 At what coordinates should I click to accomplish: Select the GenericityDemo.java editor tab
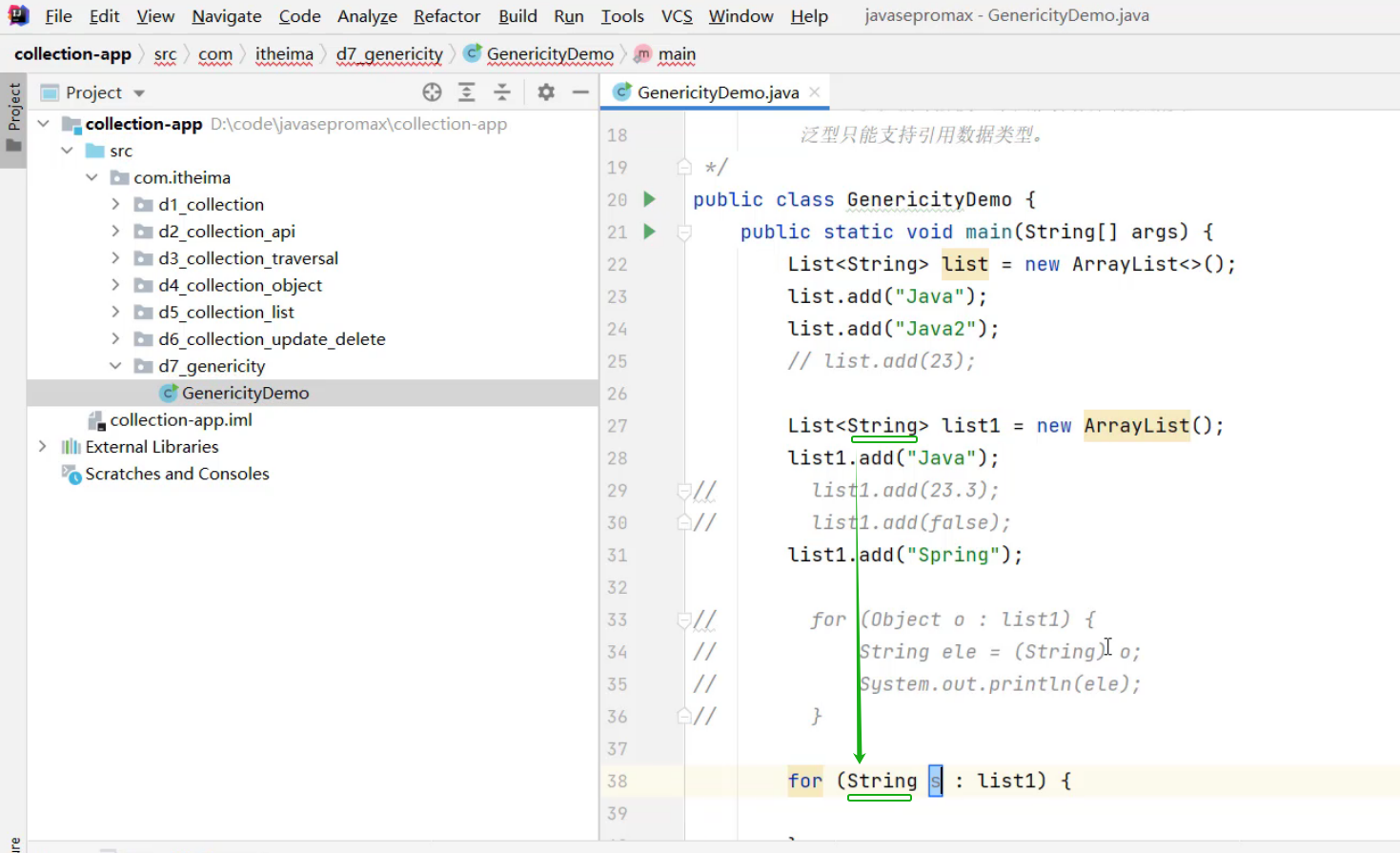coord(718,92)
